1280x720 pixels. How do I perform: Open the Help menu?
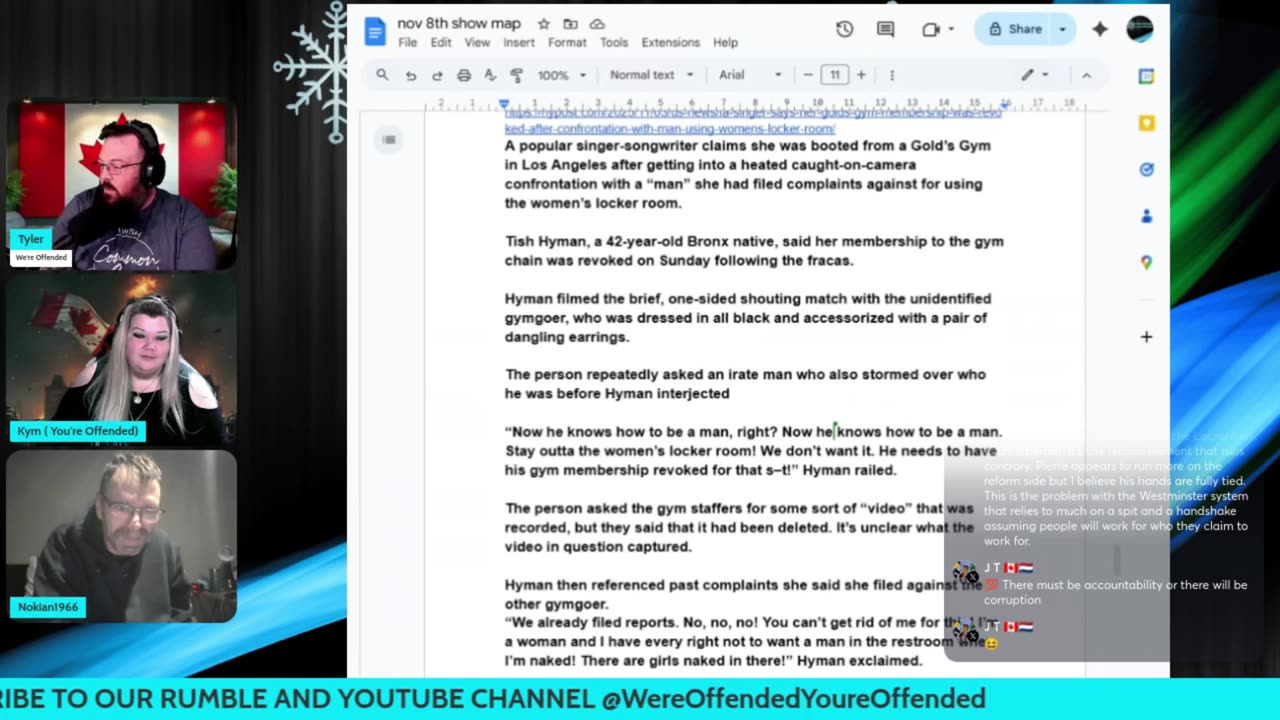click(x=725, y=43)
